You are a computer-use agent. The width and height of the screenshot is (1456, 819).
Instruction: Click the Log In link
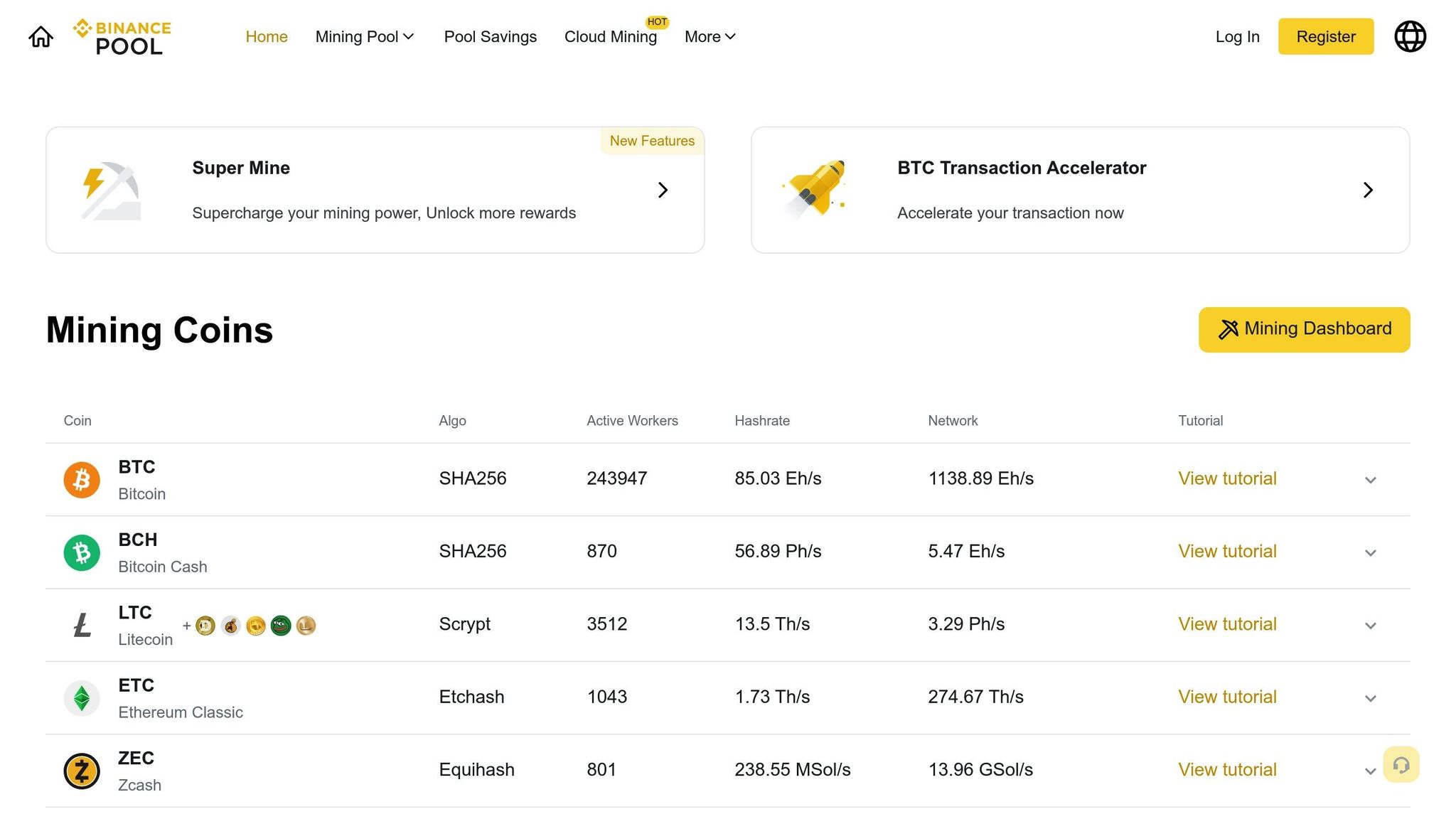click(x=1237, y=36)
